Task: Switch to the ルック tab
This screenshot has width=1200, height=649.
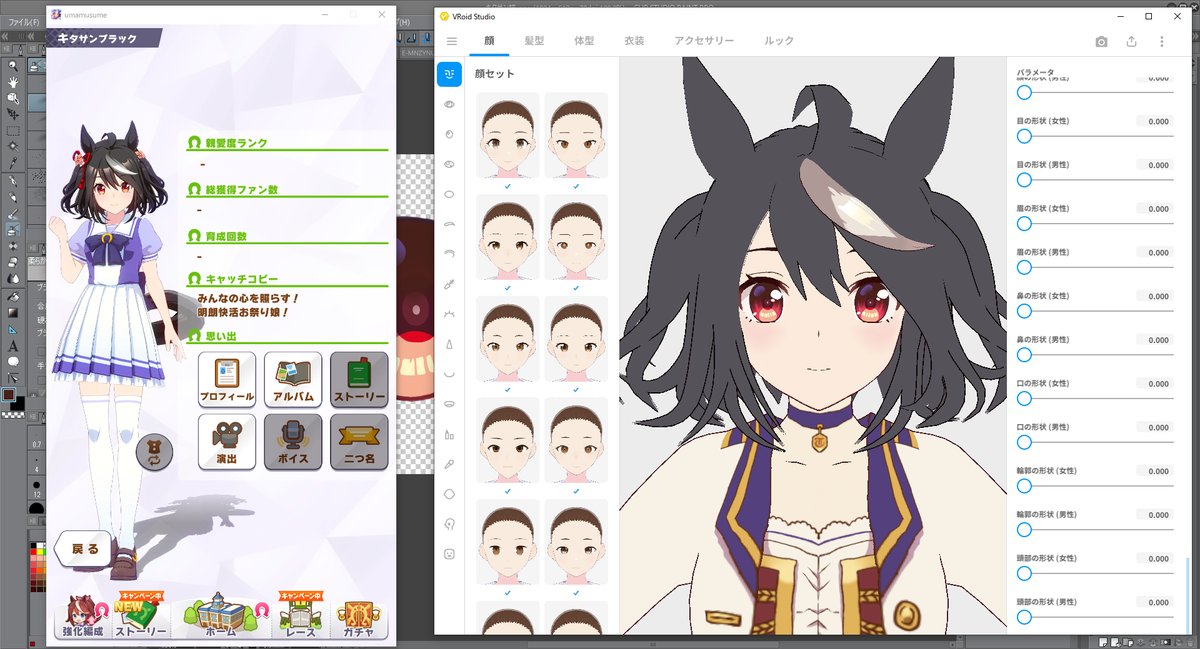Action: [x=779, y=41]
